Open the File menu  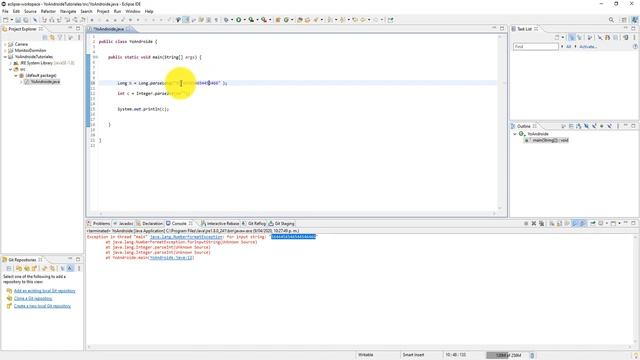click(x=5, y=11)
